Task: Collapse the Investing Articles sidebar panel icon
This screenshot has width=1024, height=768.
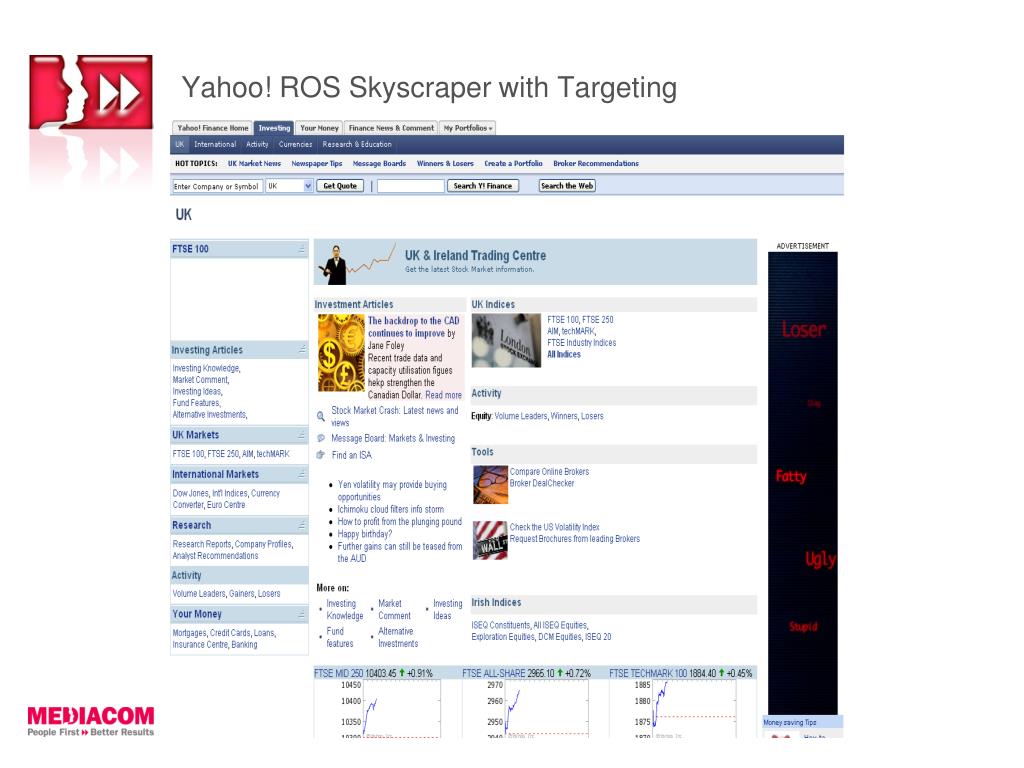Action: click(302, 349)
